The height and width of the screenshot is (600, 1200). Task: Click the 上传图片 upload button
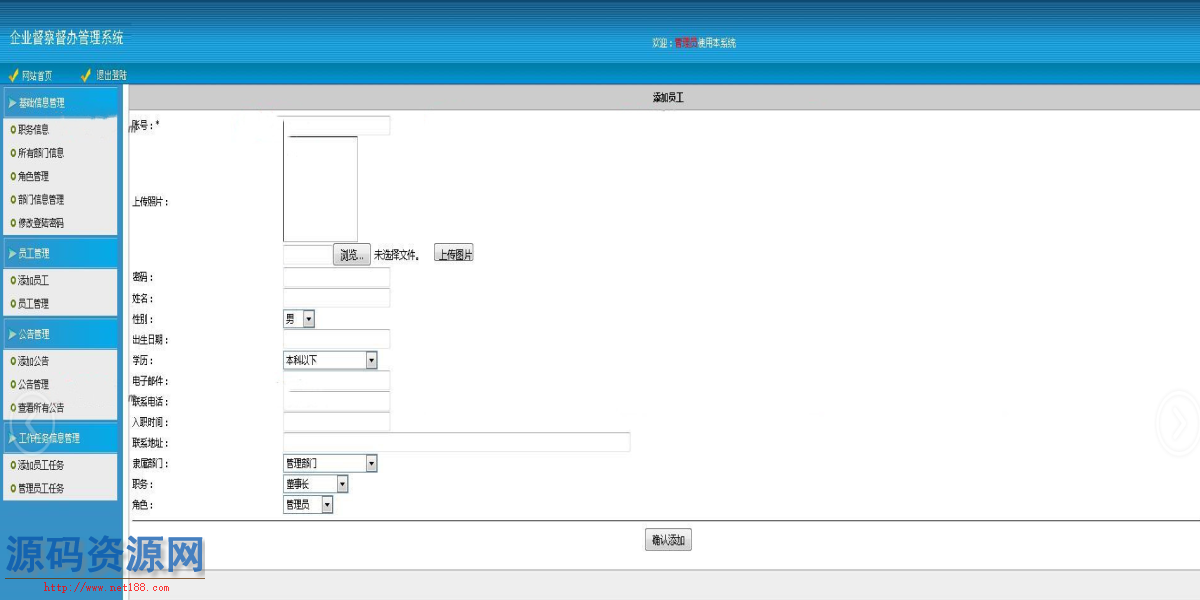click(x=454, y=255)
